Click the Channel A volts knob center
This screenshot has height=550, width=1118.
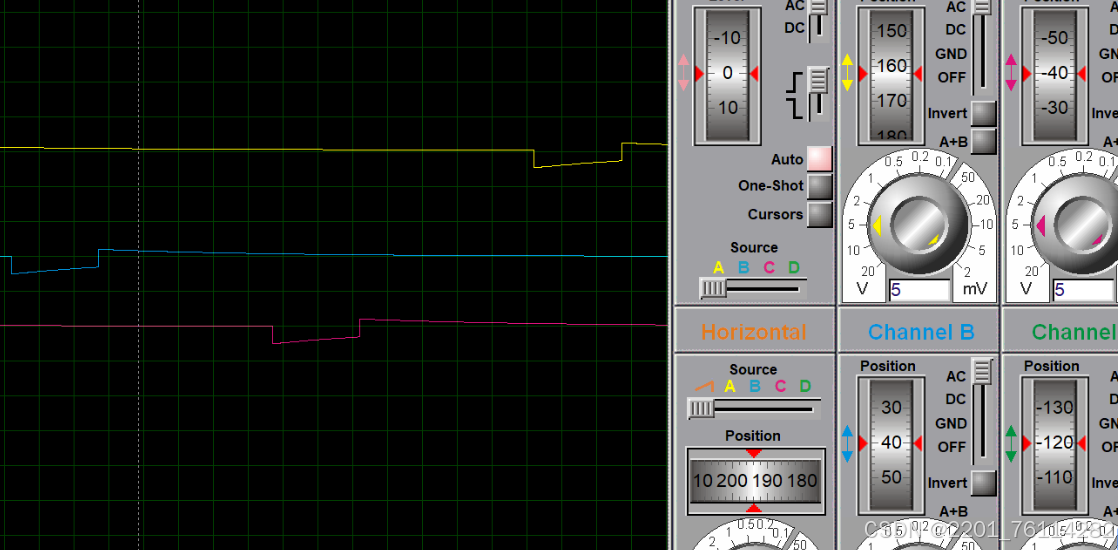tap(920, 226)
